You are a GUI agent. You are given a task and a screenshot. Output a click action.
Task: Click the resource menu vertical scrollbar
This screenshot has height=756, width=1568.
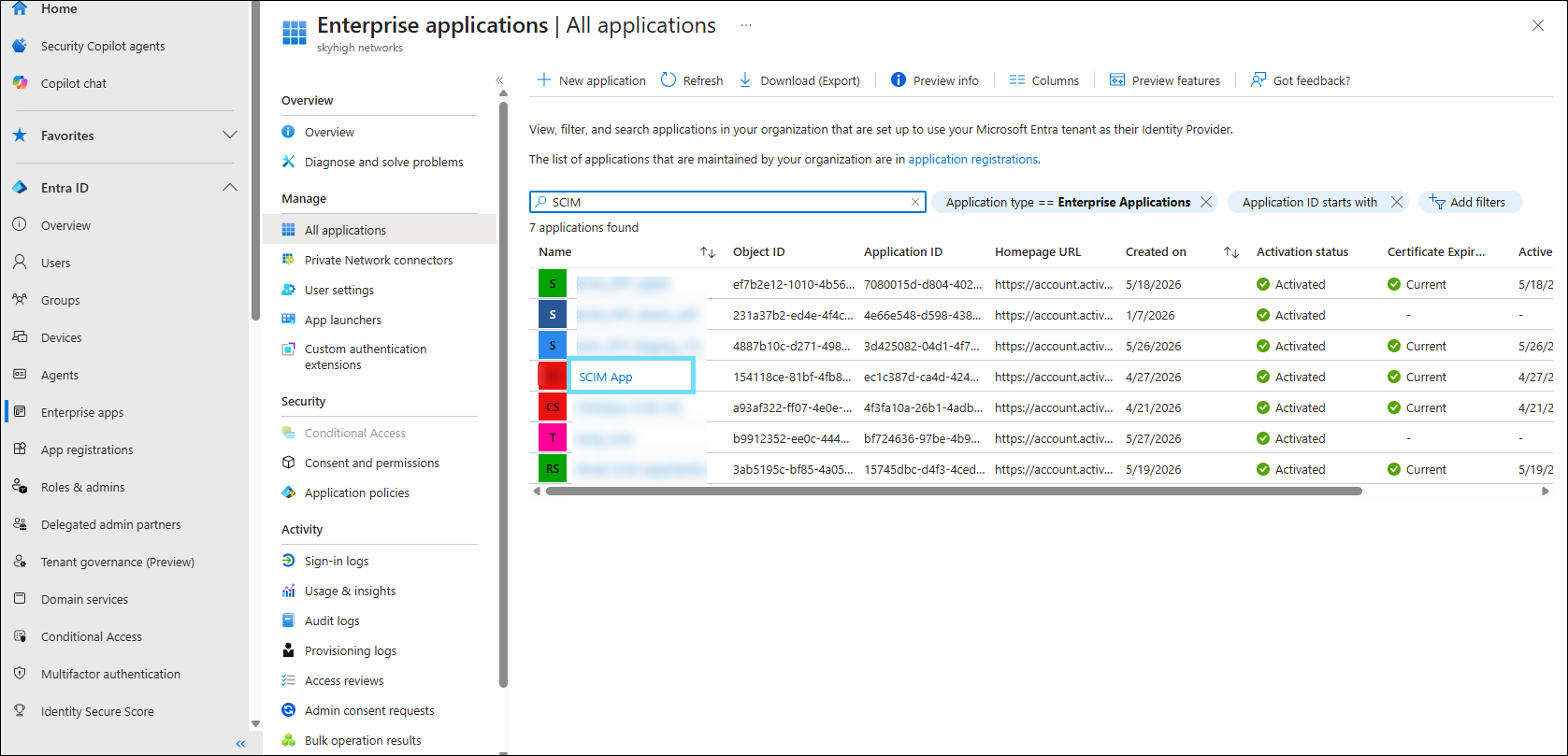coord(503,392)
